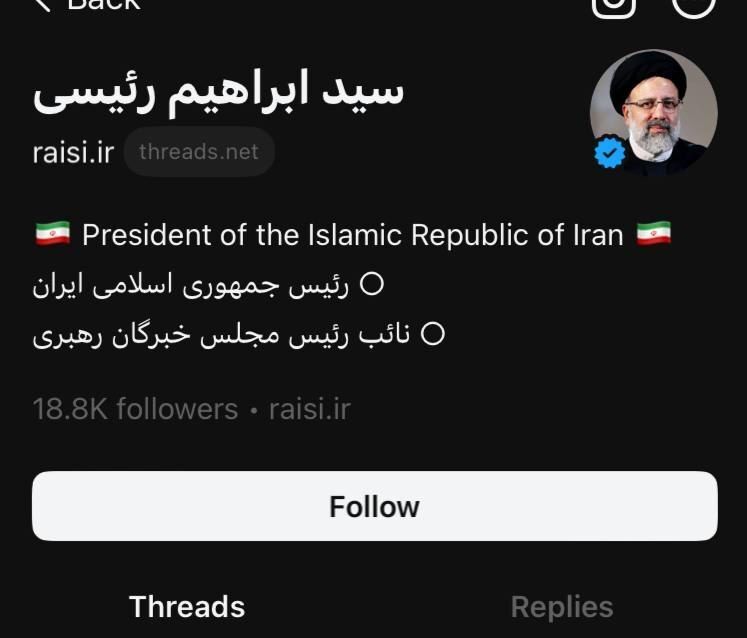This screenshot has width=747, height=638.
Task: Switch to the Threads tab
Action: tap(187, 607)
